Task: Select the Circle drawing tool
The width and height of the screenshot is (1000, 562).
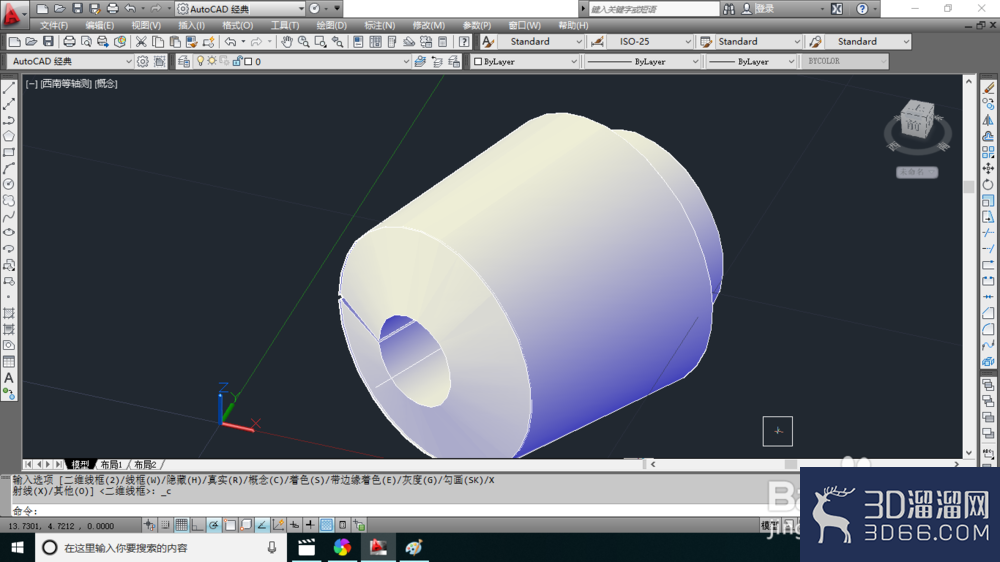Action: pos(9,184)
